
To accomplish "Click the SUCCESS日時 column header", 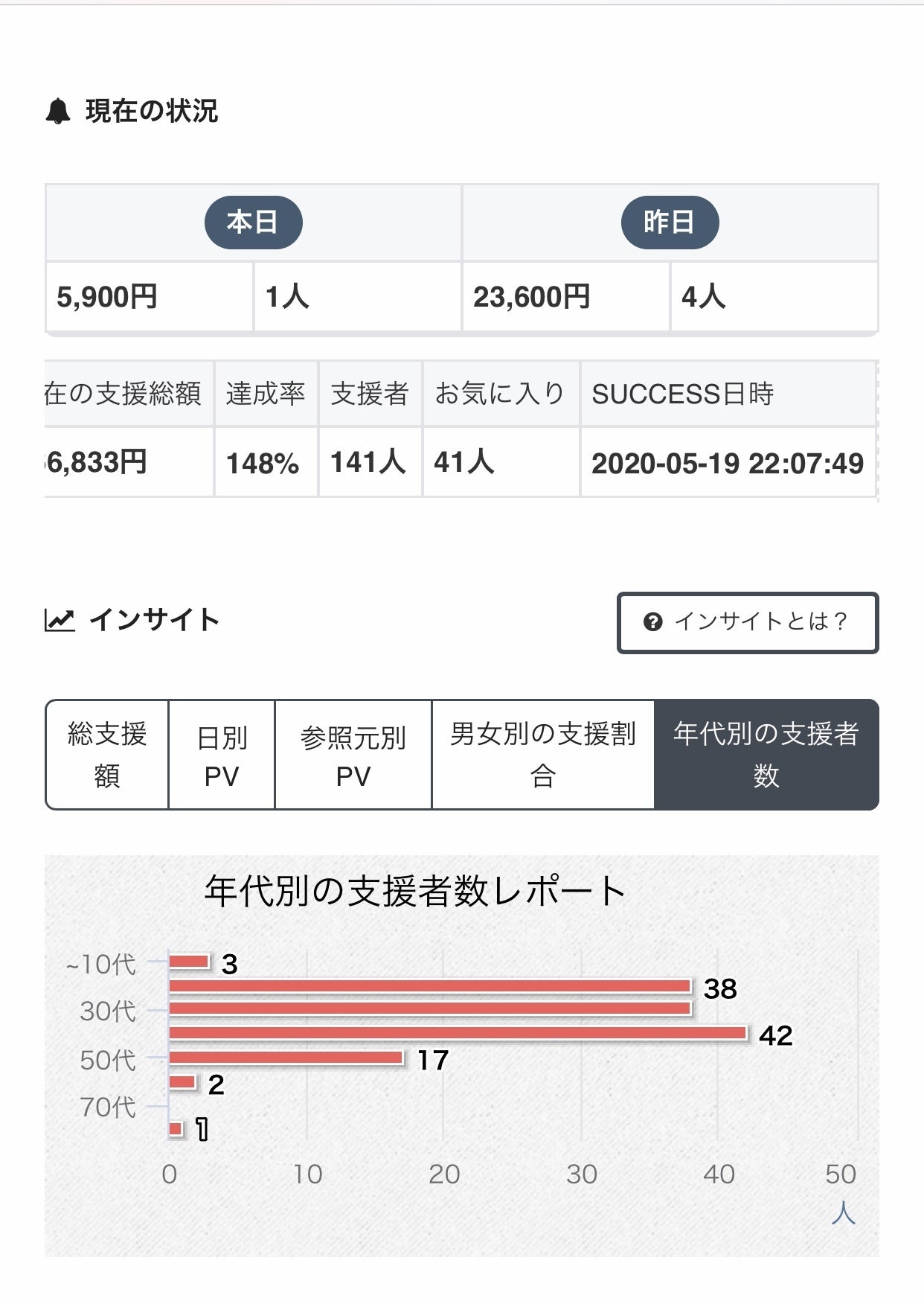I will coord(683,394).
